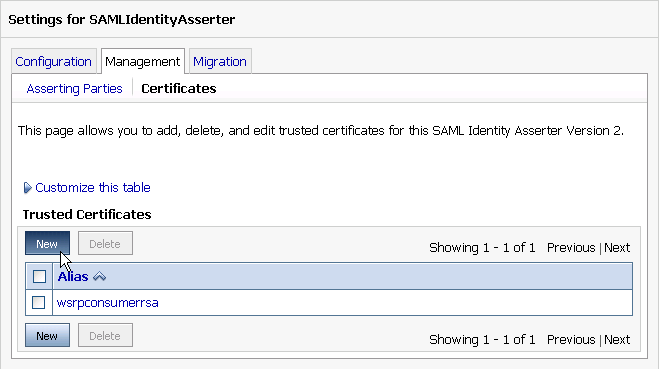Click the Delete button above the table
The height and width of the screenshot is (369, 659).
[x=105, y=243]
